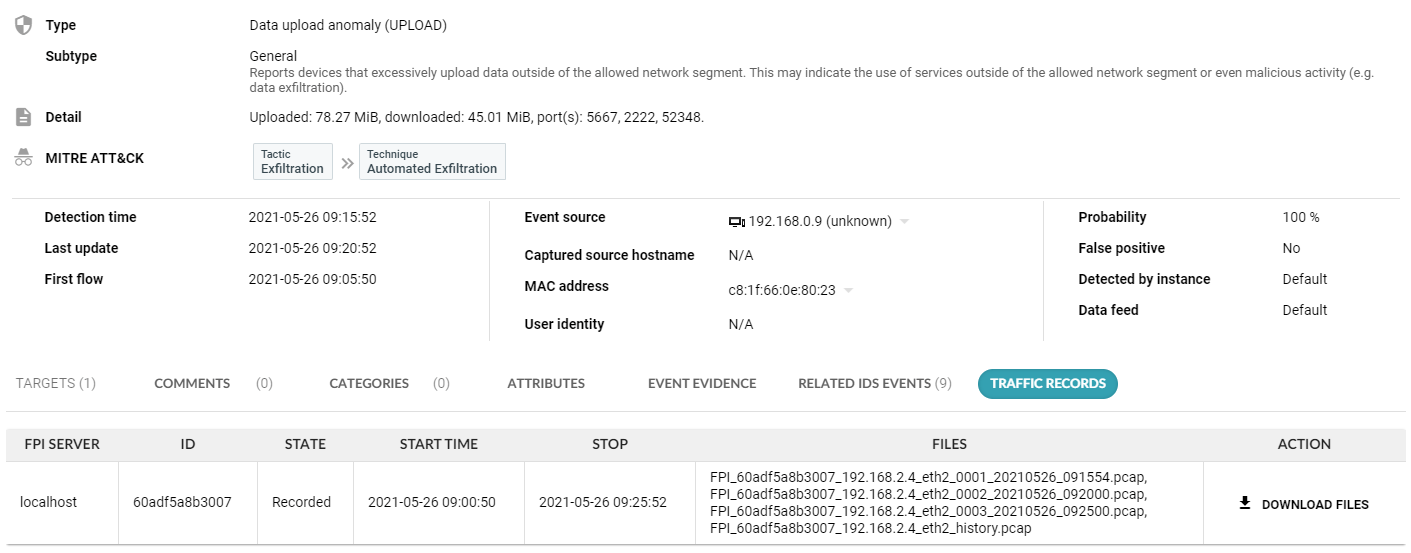Click the history.pcap file name
This screenshot has height=553, width=1411.
869,529
